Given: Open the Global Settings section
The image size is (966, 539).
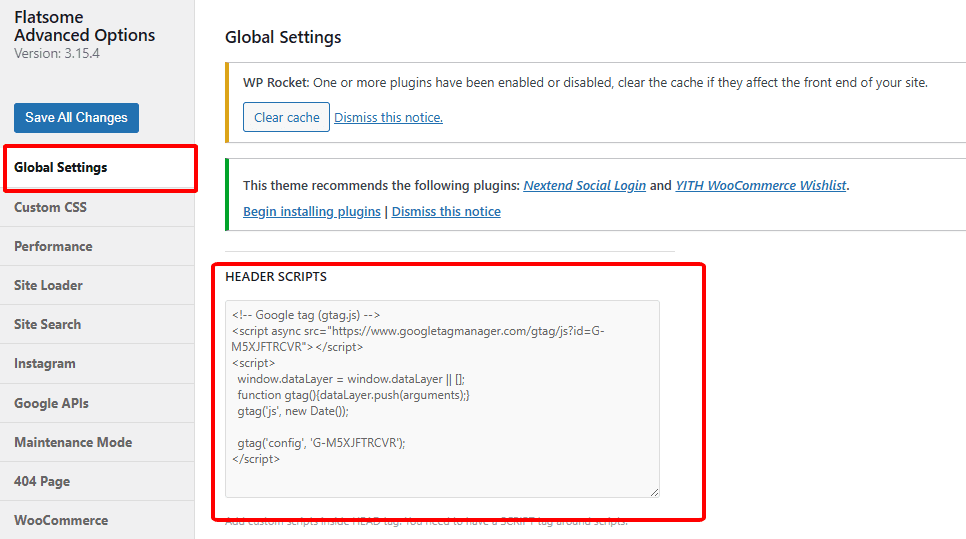Looking at the screenshot, I should coord(97,168).
